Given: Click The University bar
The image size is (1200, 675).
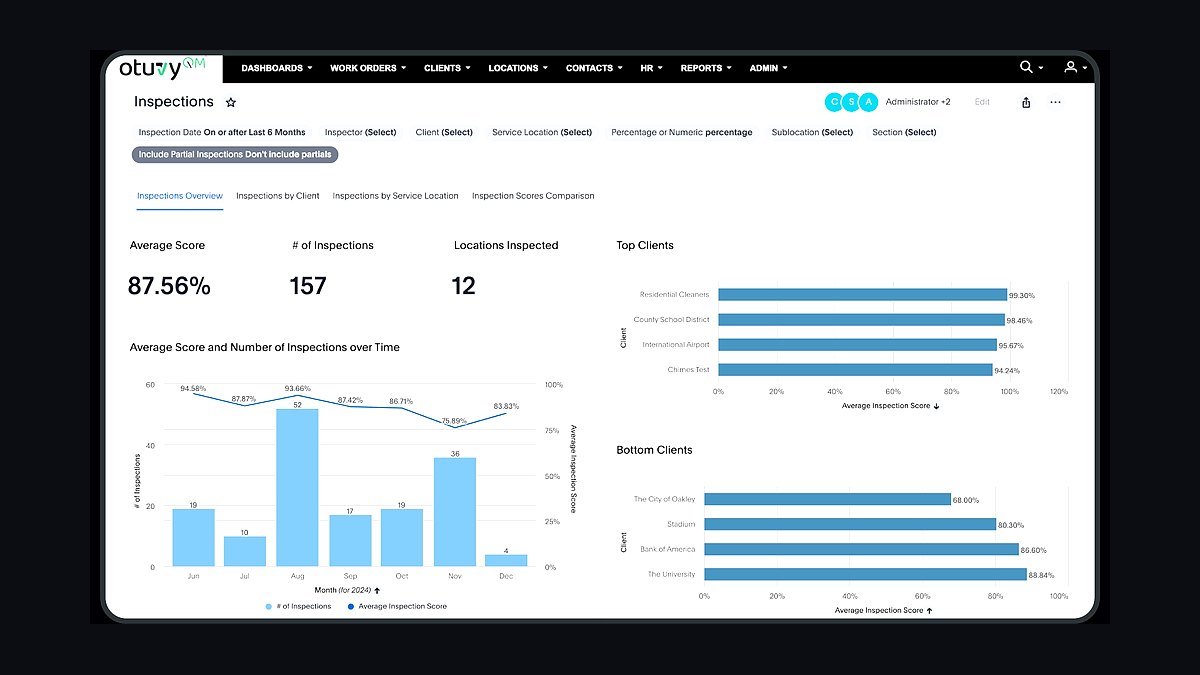Looking at the screenshot, I should (x=865, y=574).
